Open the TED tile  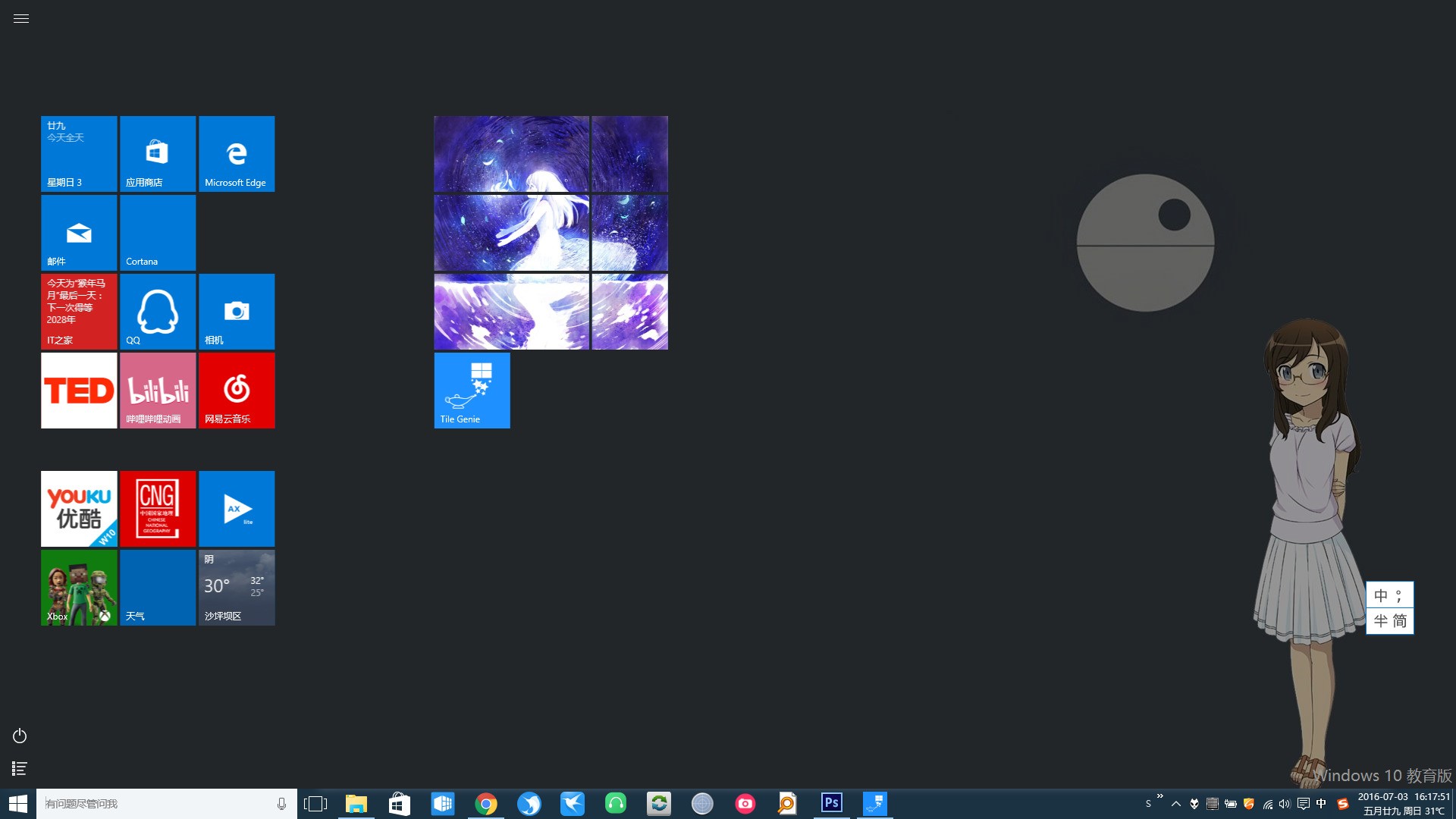click(x=79, y=391)
